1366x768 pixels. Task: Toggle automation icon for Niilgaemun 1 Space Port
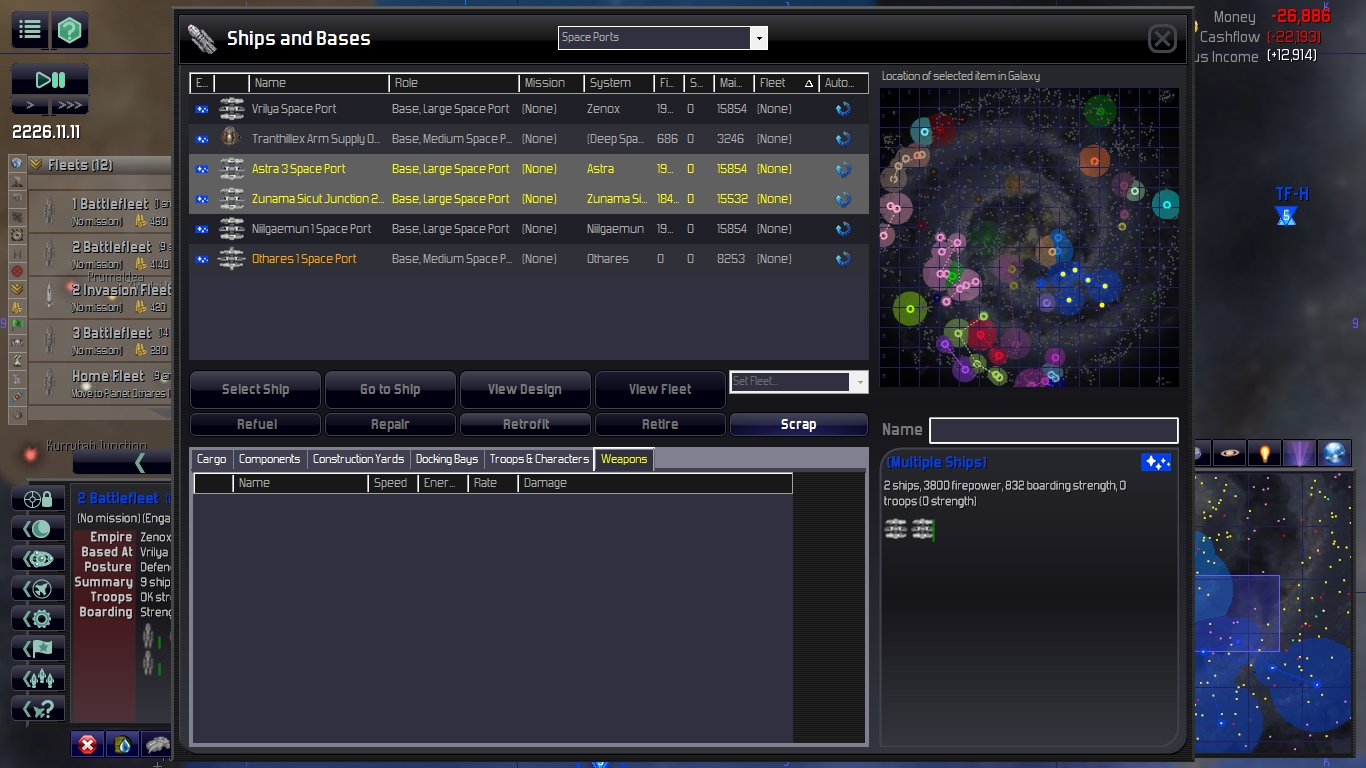[843, 229]
